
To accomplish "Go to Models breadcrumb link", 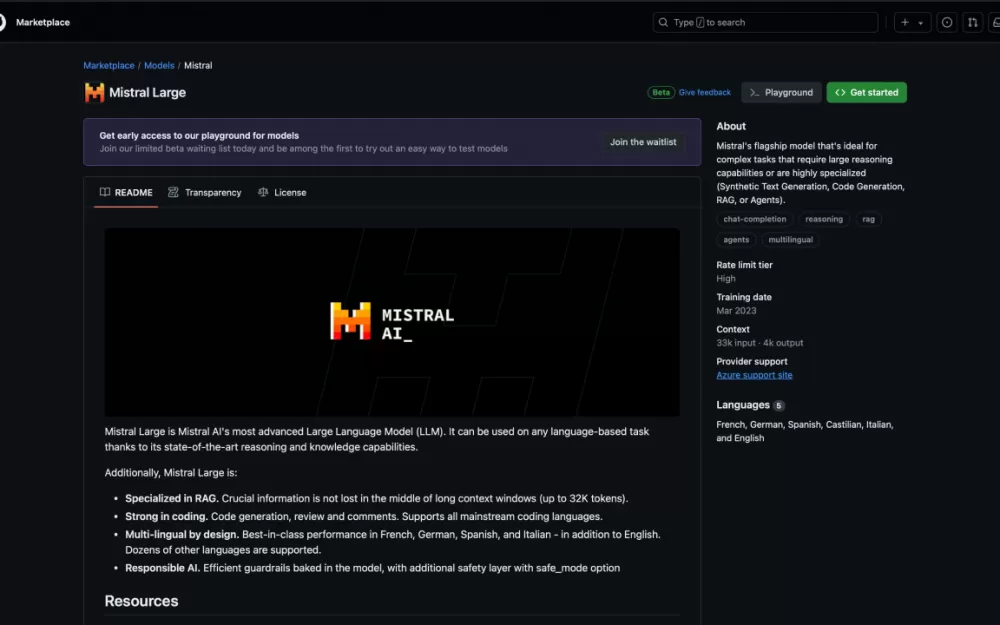I will [159, 65].
